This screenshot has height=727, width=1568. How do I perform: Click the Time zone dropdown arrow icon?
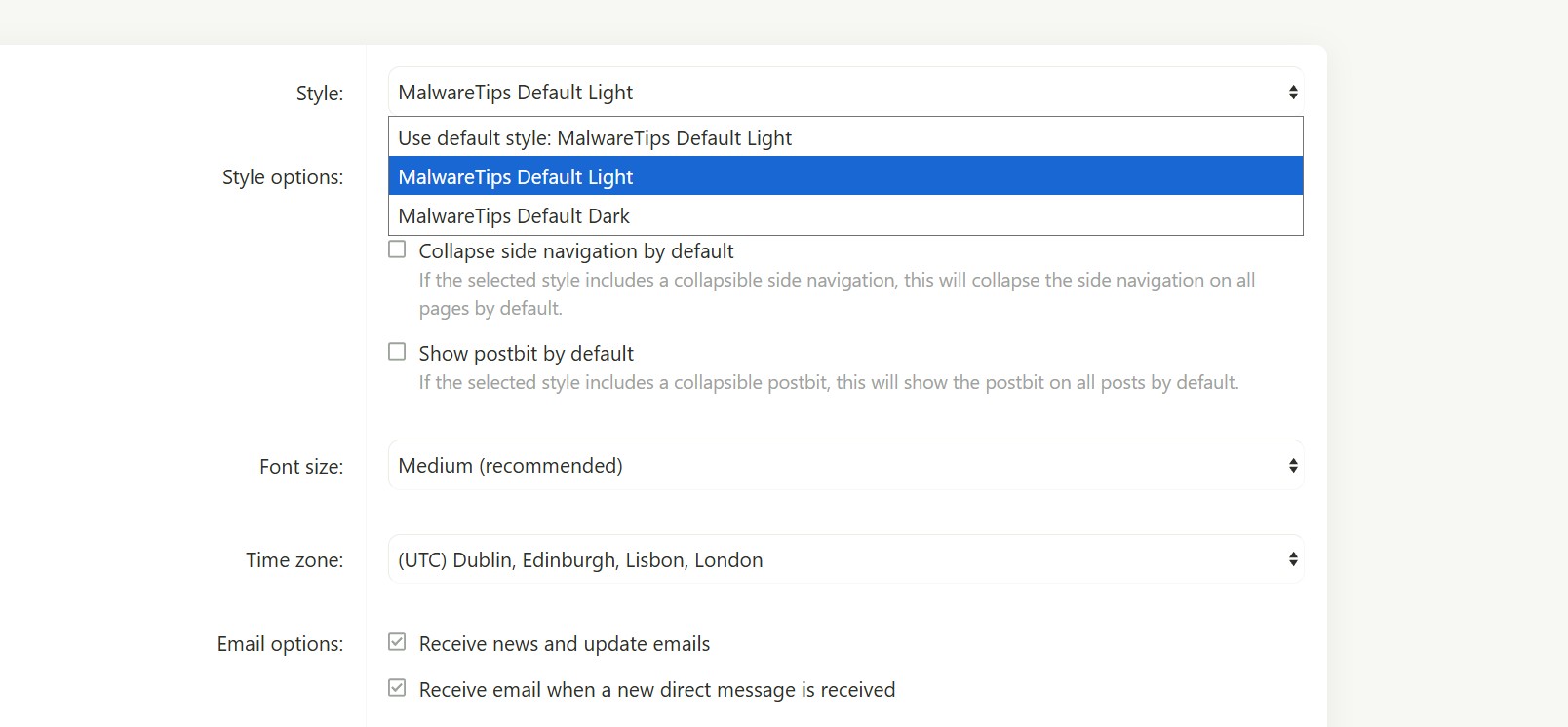tap(1292, 559)
